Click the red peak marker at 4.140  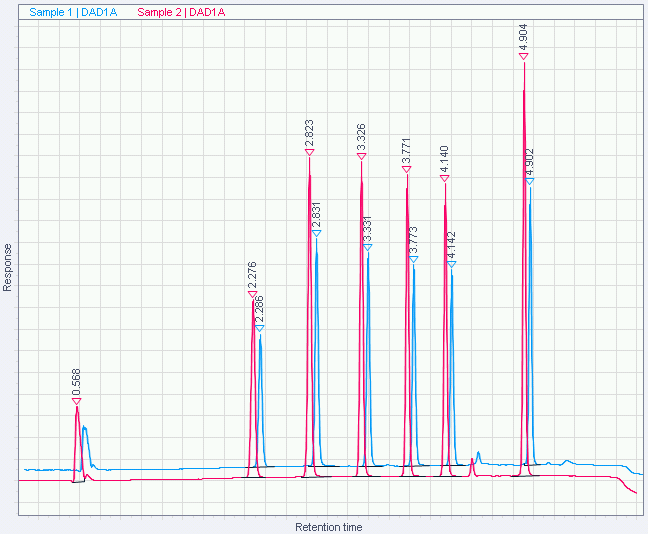click(445, 178)
